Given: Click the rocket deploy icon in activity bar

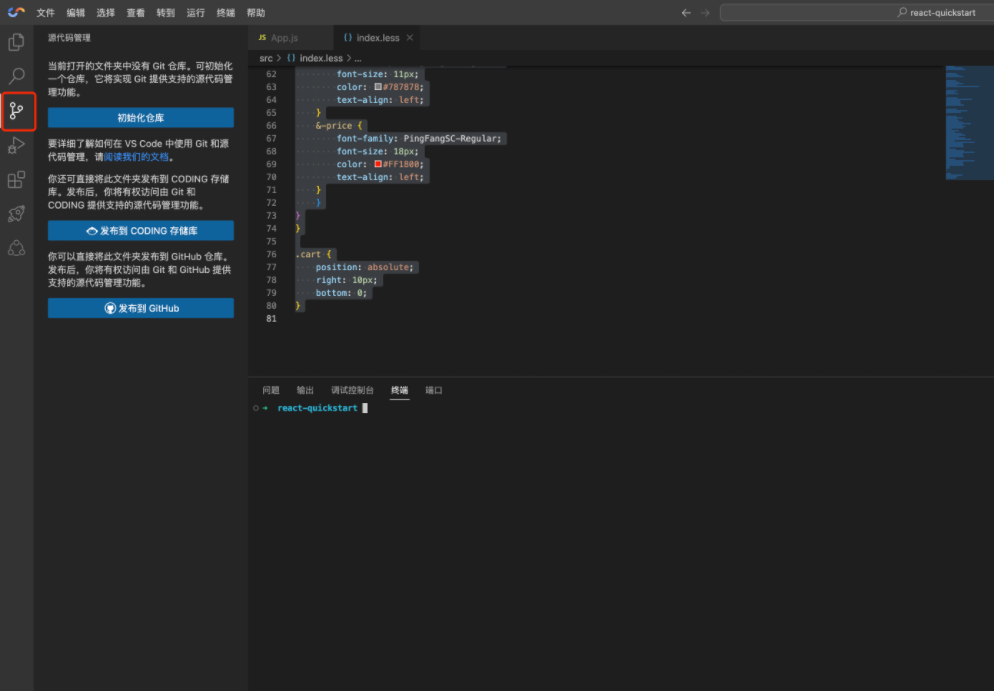Looking at the screenshot, I should [x=16, y=214].
